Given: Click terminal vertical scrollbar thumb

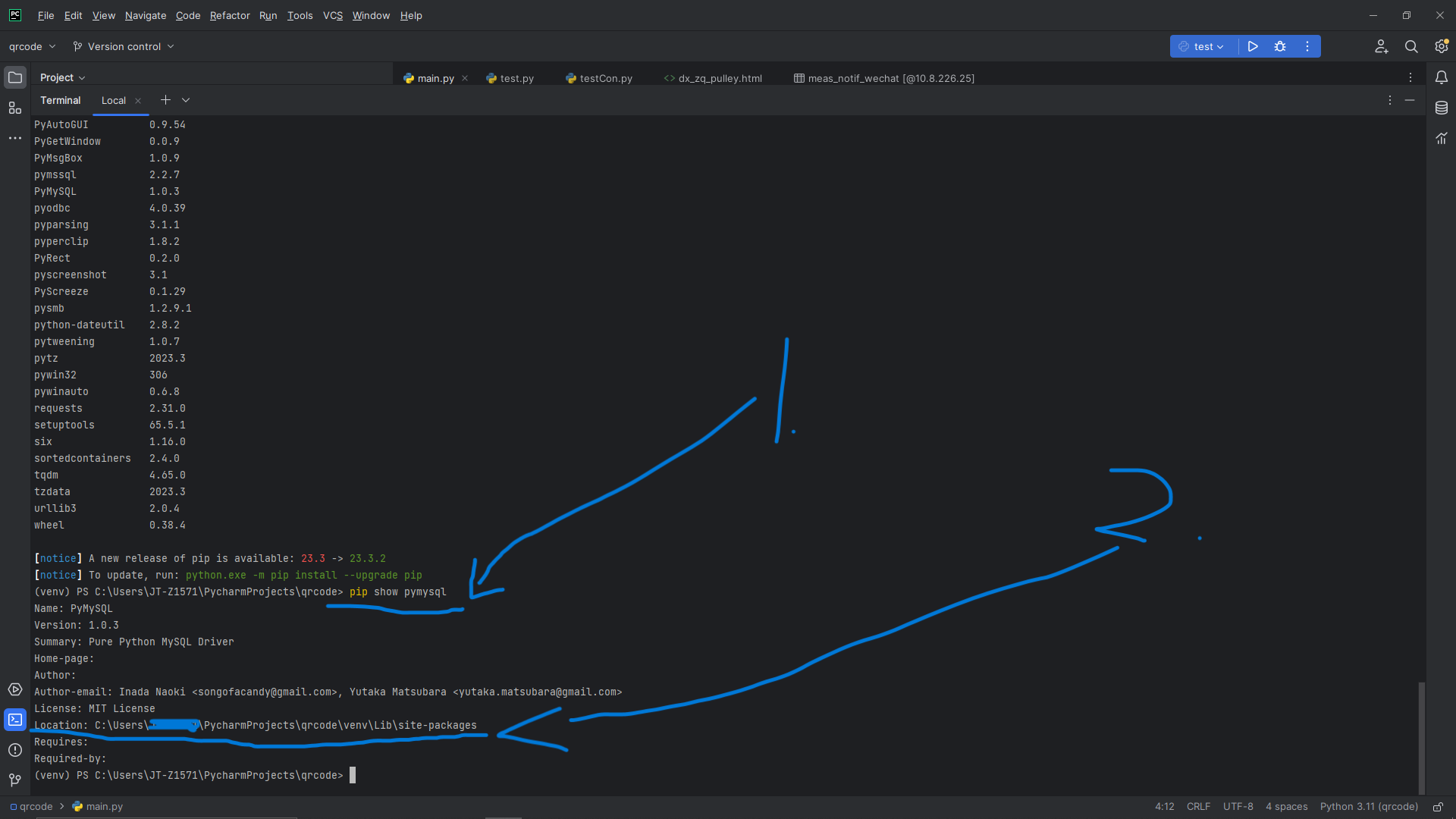Looking at the screenshot, I should point(1421,737).
